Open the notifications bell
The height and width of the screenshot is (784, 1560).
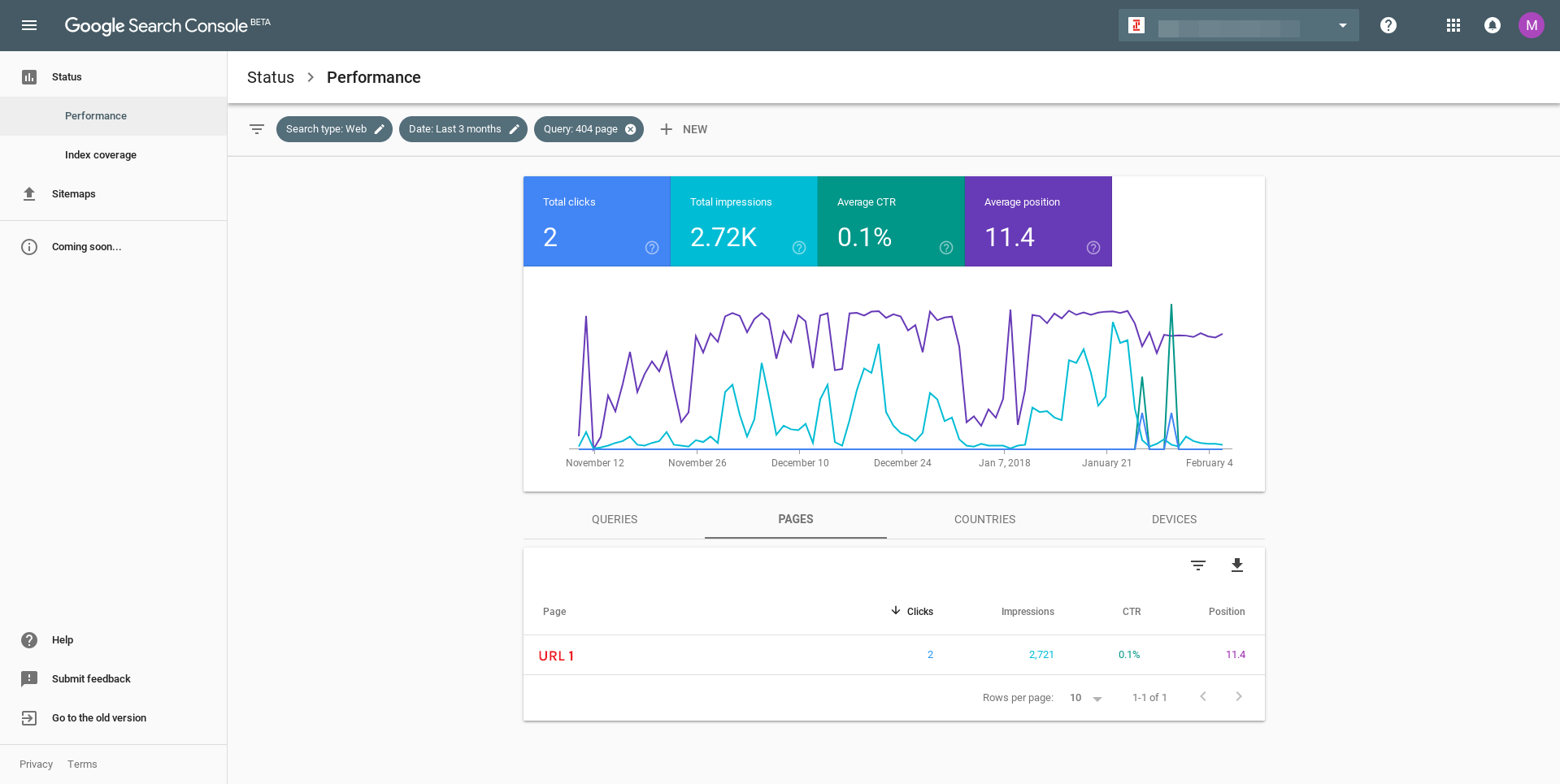tap(1492, 25)
